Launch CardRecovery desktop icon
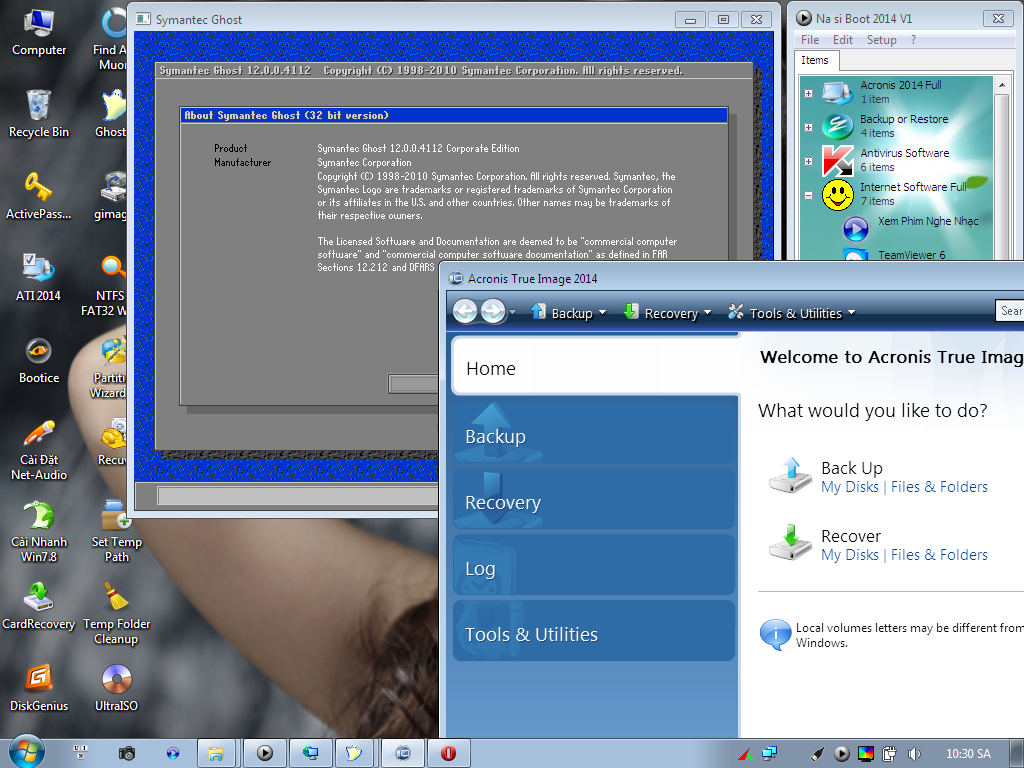The height and width of the screenshot is (768, 1024). point(39,605)
